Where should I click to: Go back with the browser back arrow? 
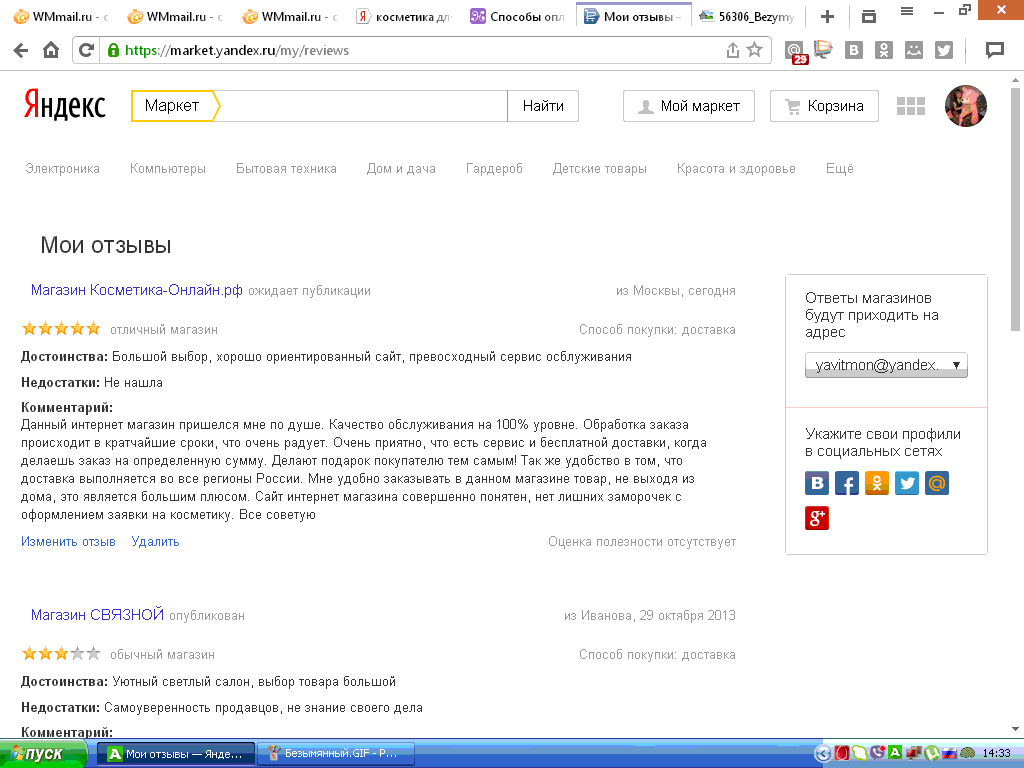point(21,50)
